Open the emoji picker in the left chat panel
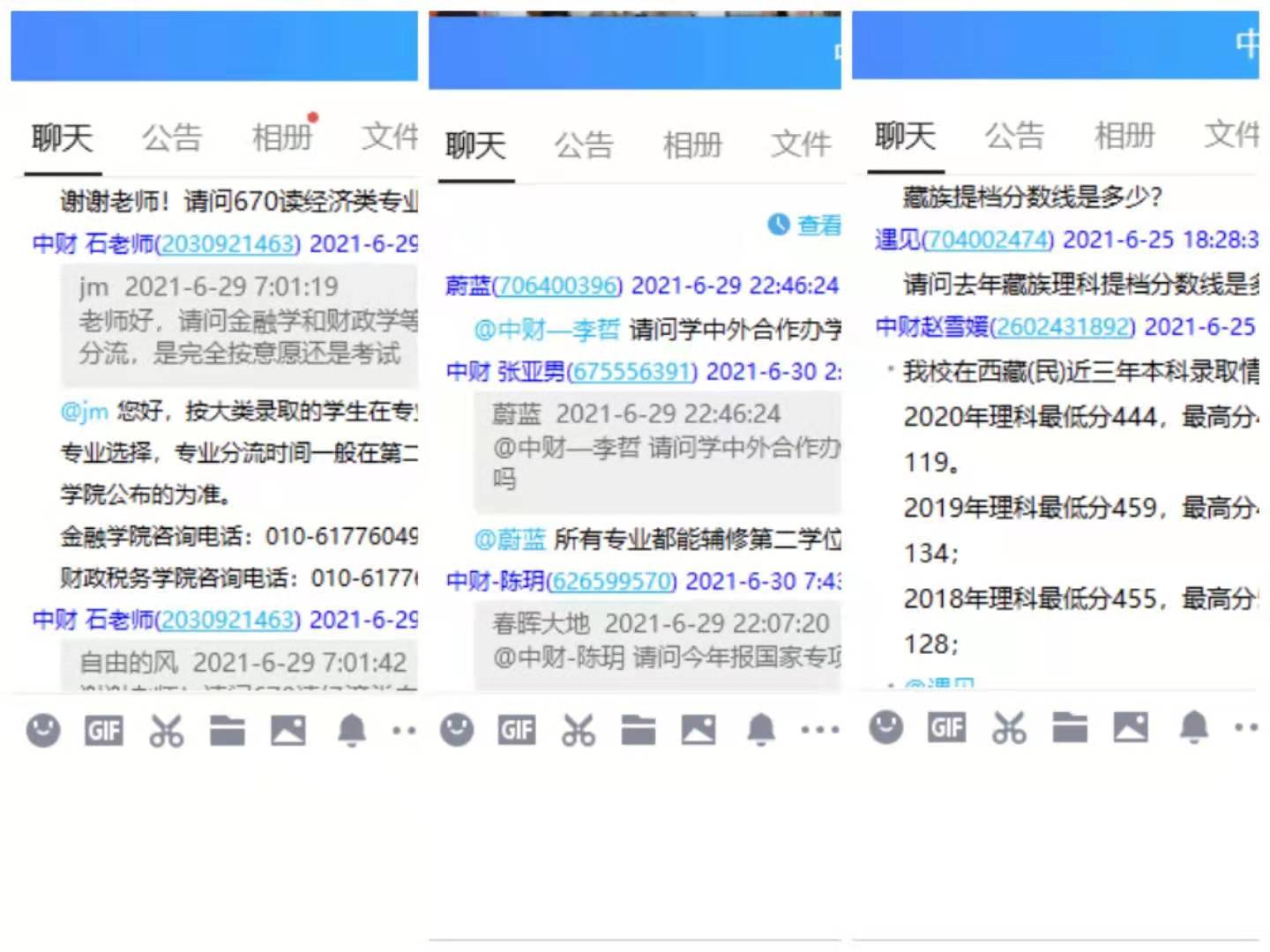 coord(43,730)
